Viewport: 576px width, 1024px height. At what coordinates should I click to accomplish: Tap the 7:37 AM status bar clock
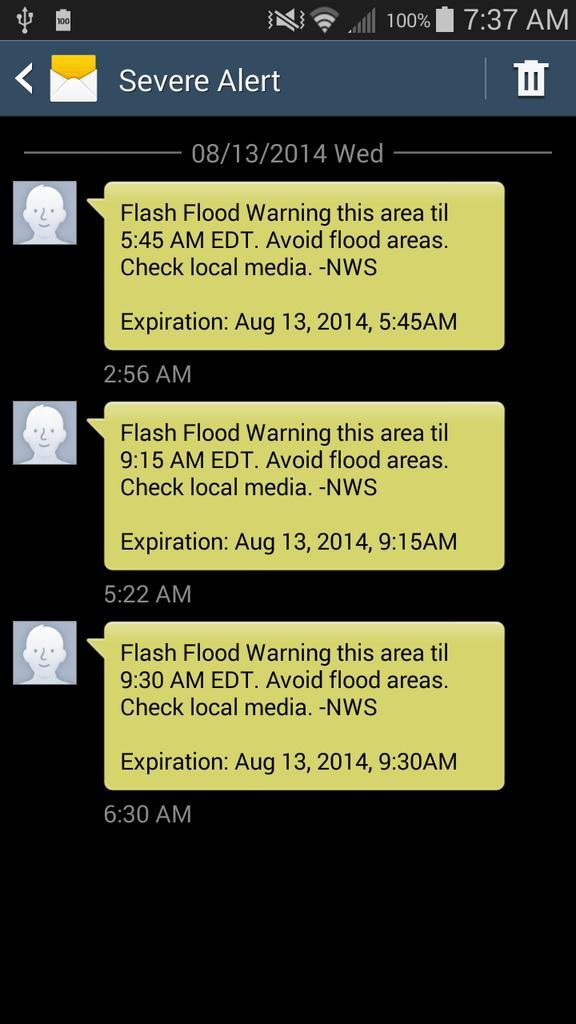(515, 20)
